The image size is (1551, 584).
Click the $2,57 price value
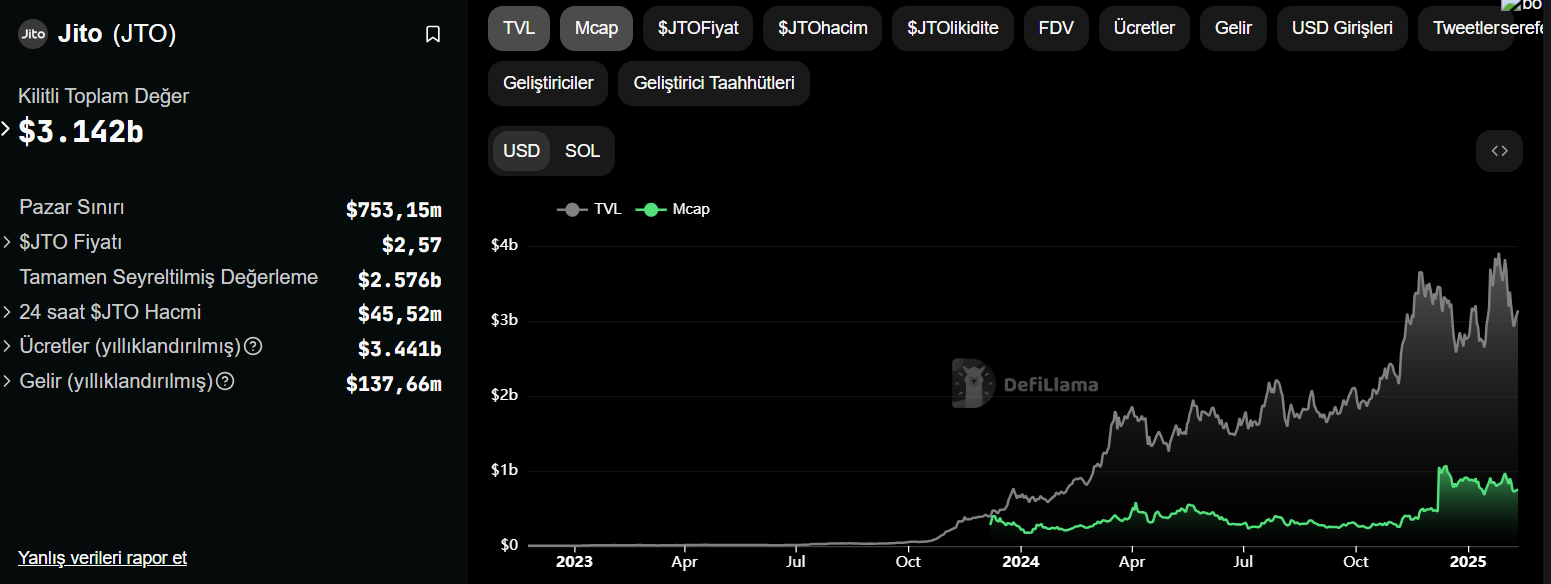click(x=411, y=245)
